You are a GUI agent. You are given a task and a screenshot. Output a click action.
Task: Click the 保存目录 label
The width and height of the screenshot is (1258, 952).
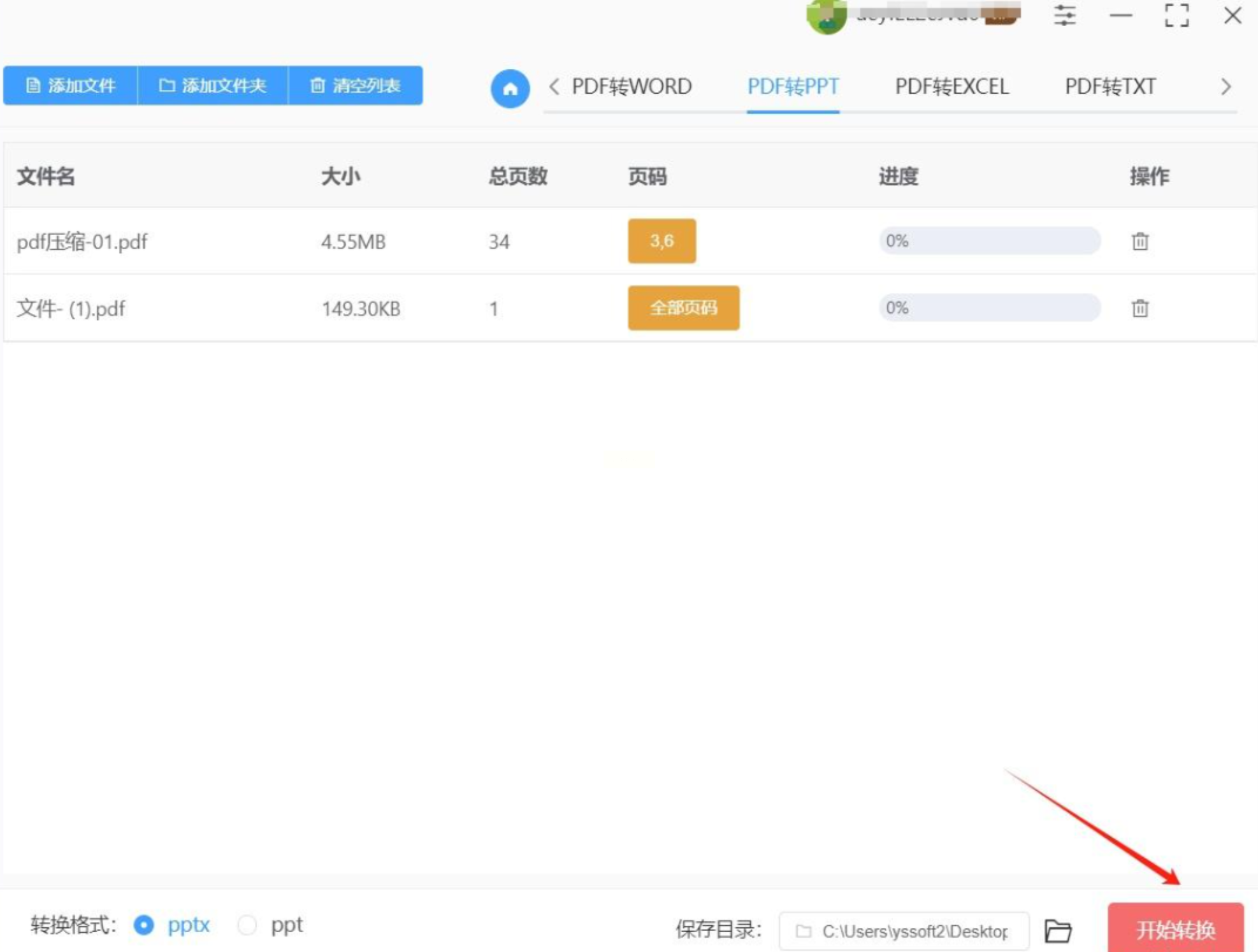718,930
